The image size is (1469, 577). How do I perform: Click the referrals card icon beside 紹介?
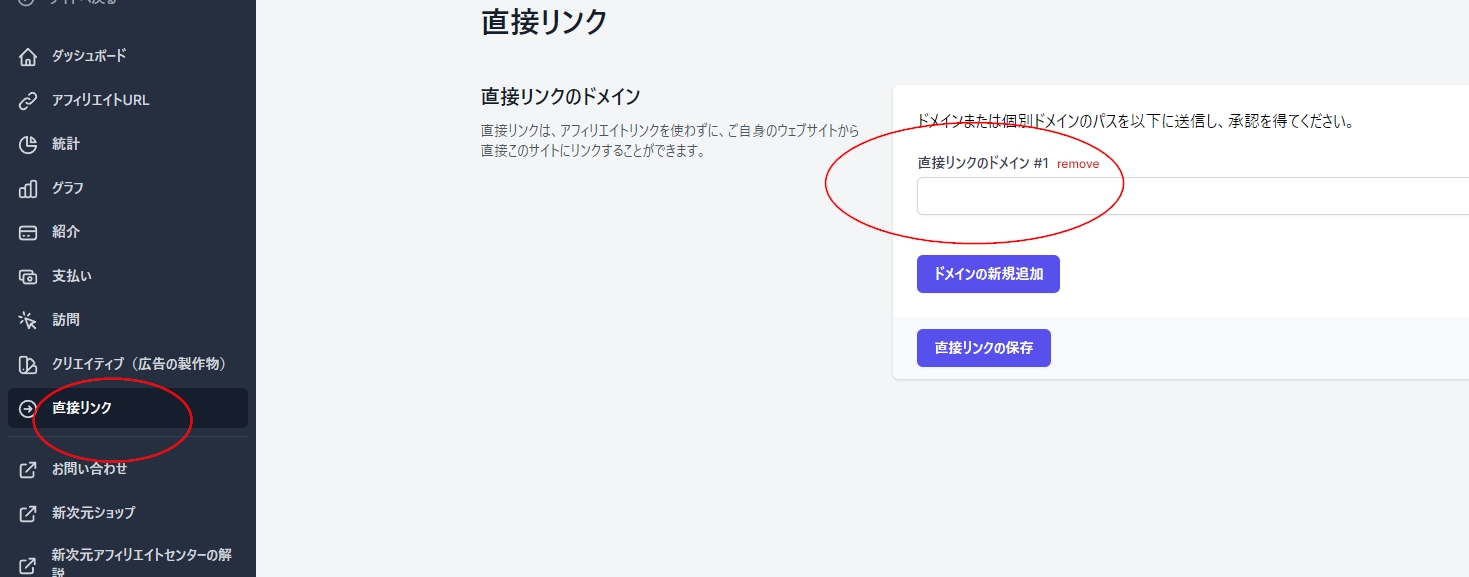click(28, 232)
